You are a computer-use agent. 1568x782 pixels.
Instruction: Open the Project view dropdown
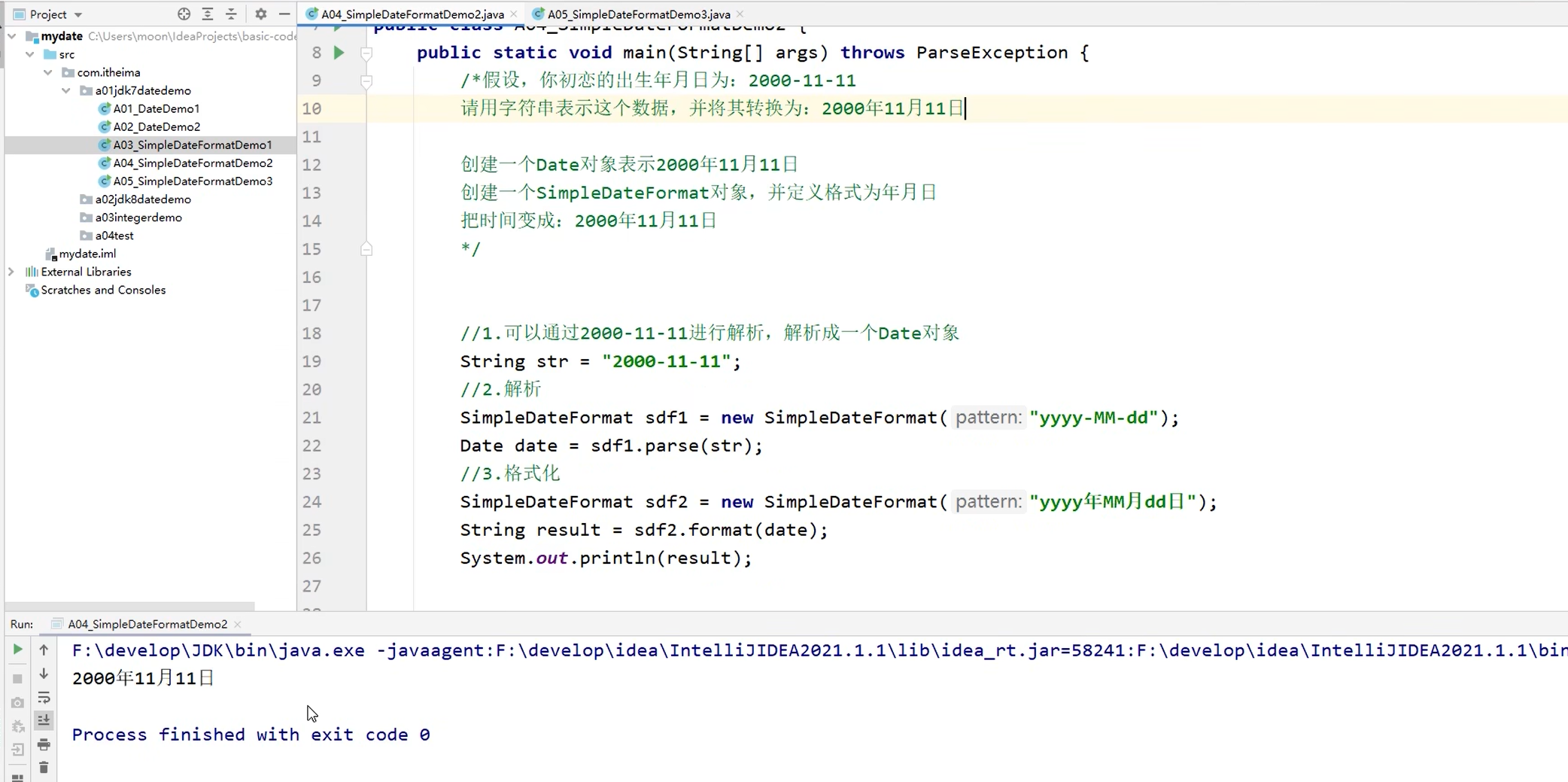point(78,14)
